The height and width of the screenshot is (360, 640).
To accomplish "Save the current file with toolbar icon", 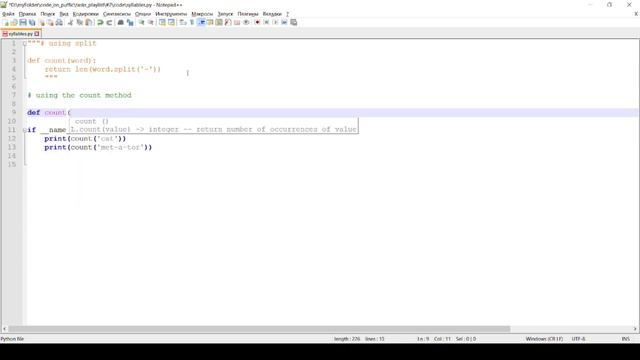I will click(23, 22).
